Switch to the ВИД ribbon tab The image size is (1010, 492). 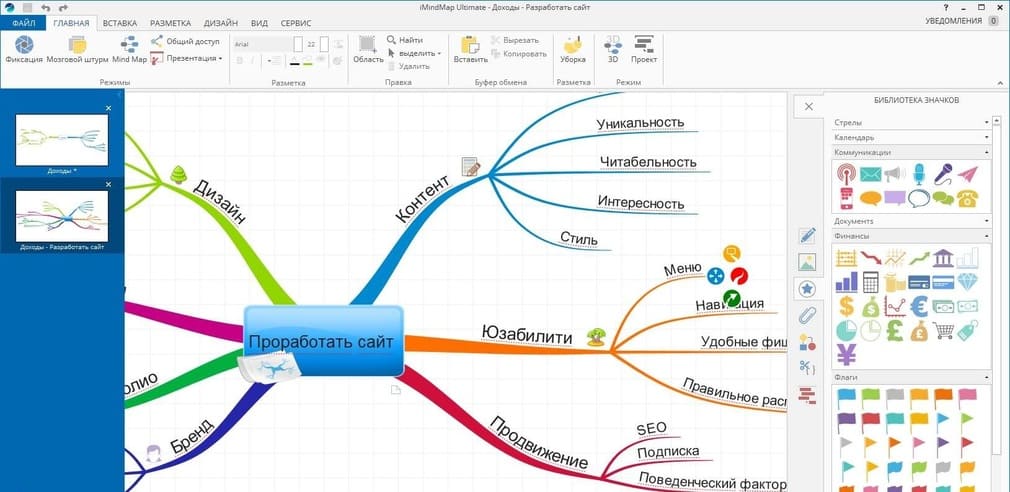click(x=260, y=23)
